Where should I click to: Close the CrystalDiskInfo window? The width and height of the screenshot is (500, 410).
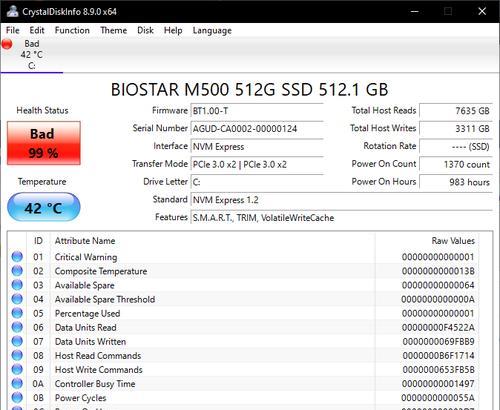[x=482, y=11]
